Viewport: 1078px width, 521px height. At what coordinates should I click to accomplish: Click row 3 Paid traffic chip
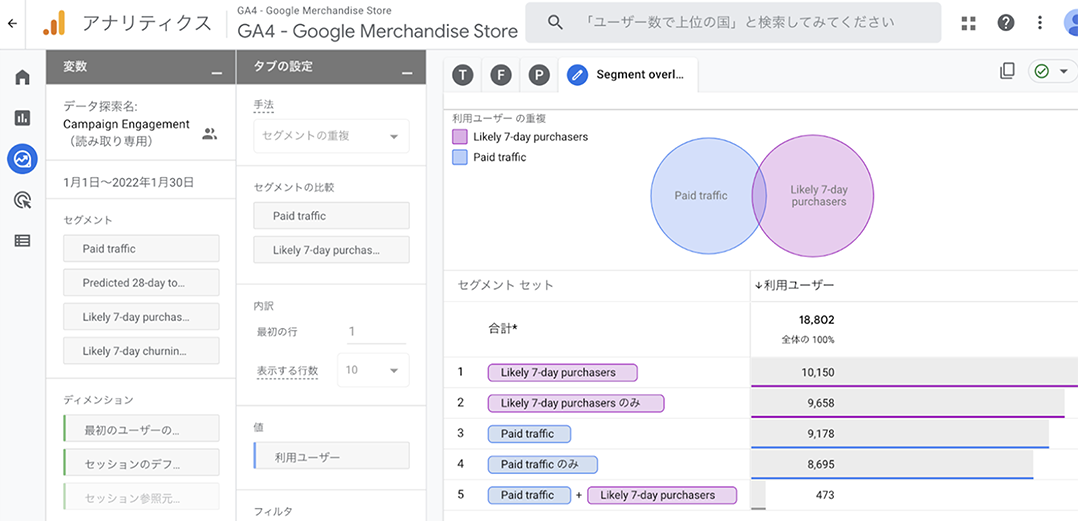[x=529, y=434]
